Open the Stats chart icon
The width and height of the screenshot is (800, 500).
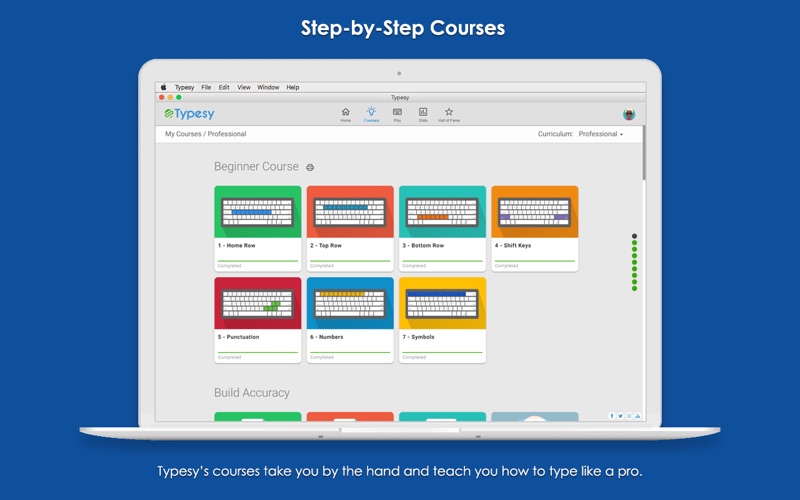pos(423,114)
